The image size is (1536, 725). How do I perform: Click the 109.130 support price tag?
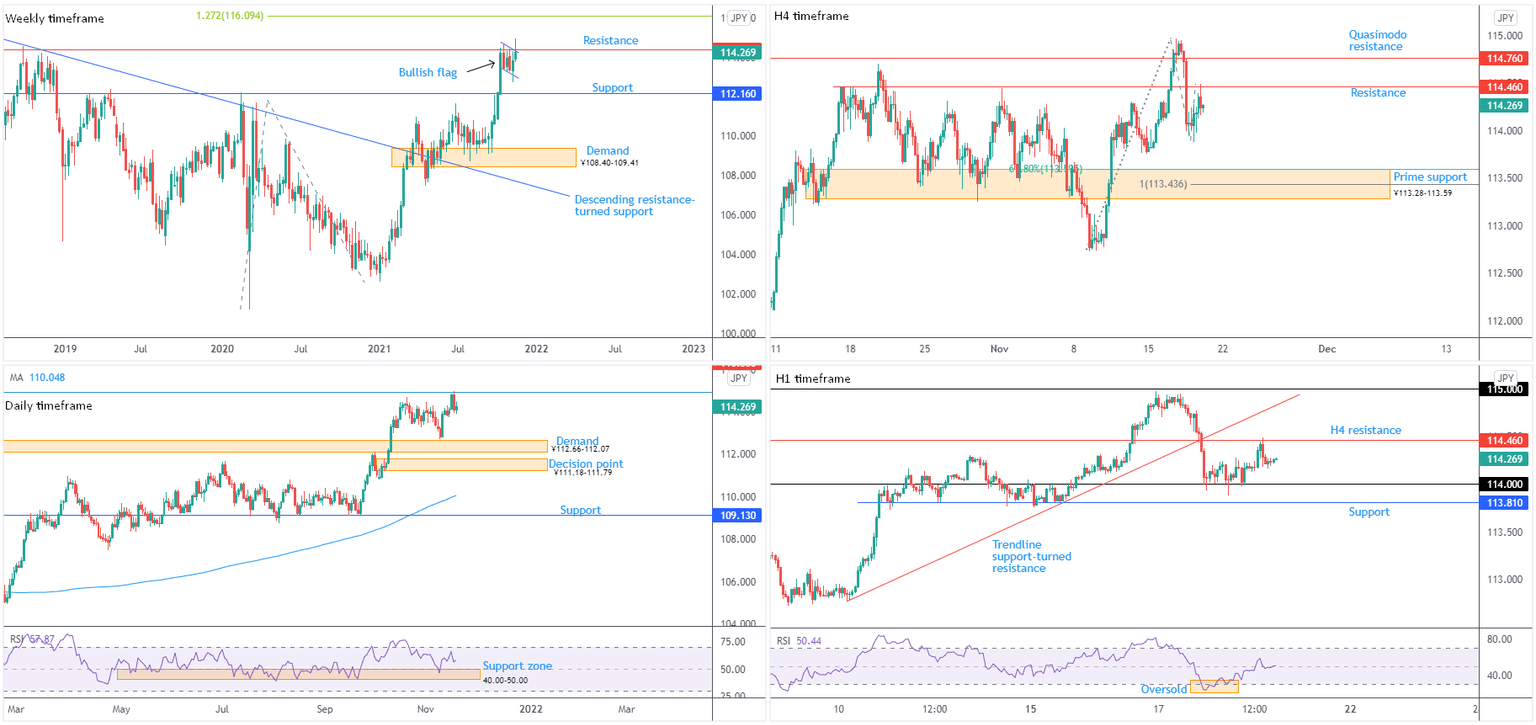click(738, 516)
